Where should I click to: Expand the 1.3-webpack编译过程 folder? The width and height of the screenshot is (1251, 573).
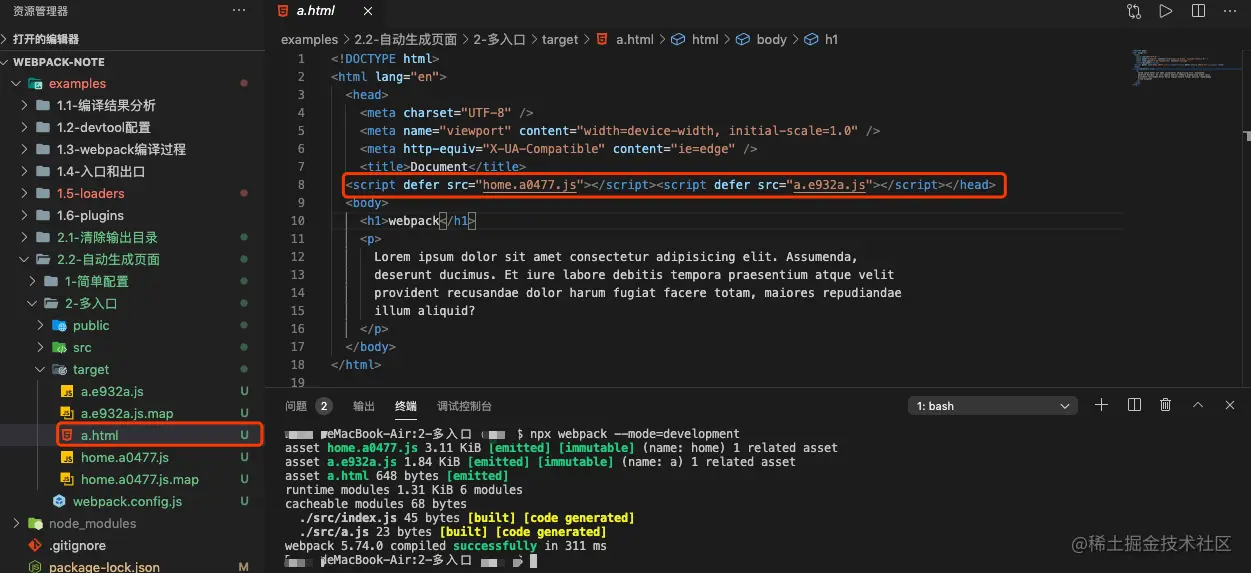click(x=121, y=149)
